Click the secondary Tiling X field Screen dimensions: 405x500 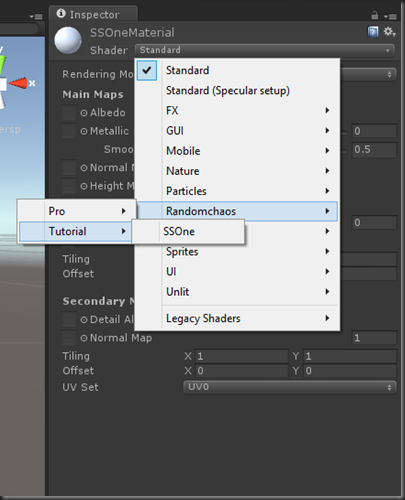point(241,356)
